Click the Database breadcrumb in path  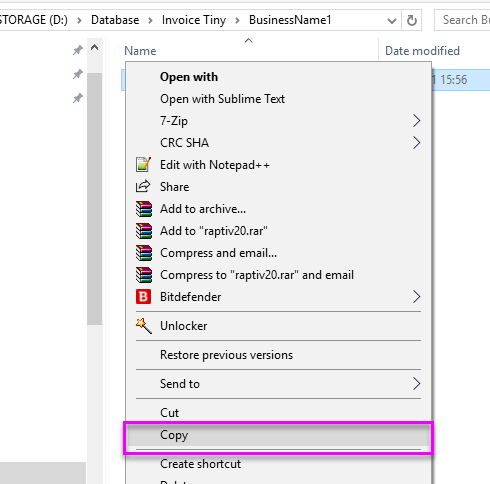point(115,20)
